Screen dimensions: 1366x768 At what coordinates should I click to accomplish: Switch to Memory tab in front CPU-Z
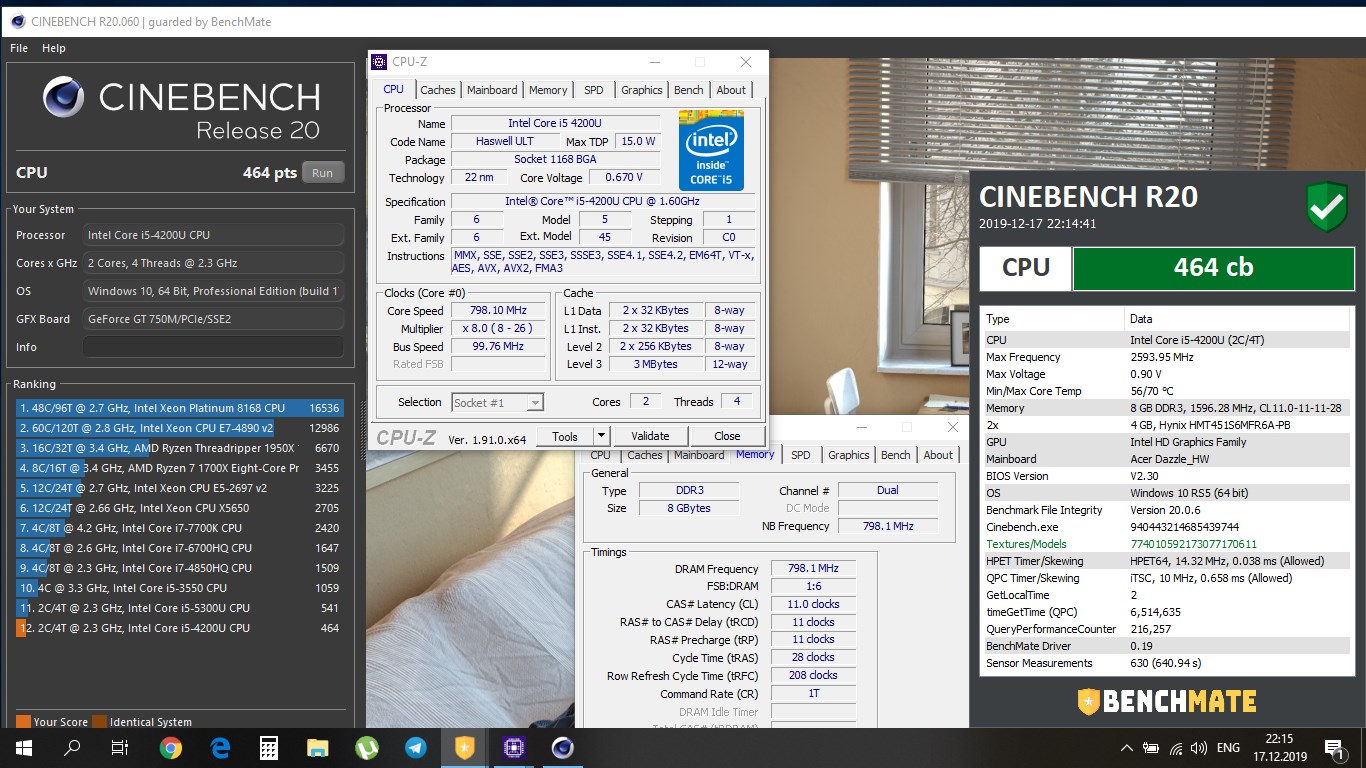tap(548, 90)
